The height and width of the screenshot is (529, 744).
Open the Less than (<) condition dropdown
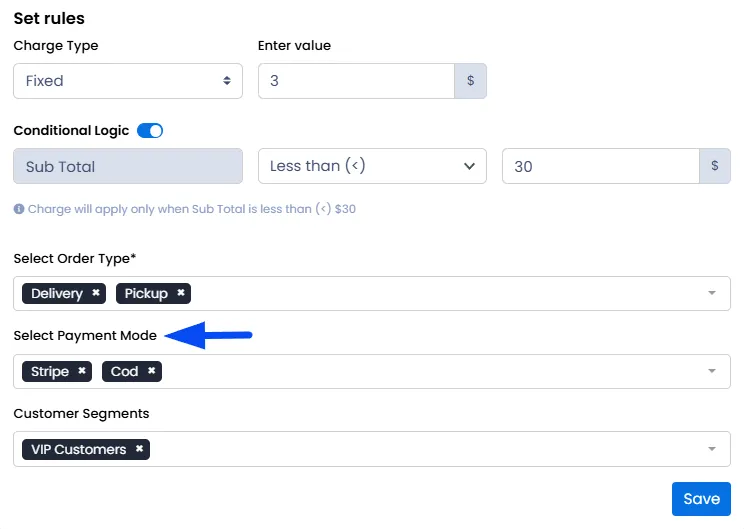[x=372, y=166]
